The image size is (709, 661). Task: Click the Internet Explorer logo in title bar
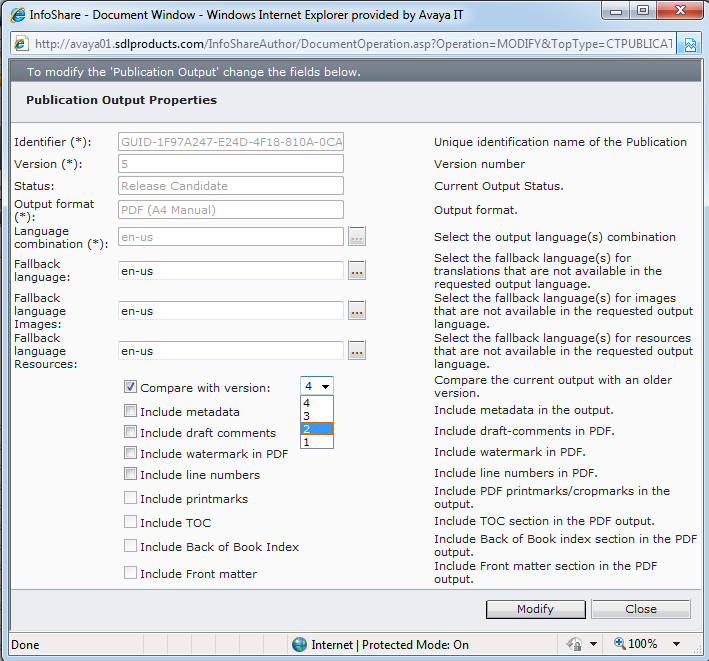[x=18, y=15]
